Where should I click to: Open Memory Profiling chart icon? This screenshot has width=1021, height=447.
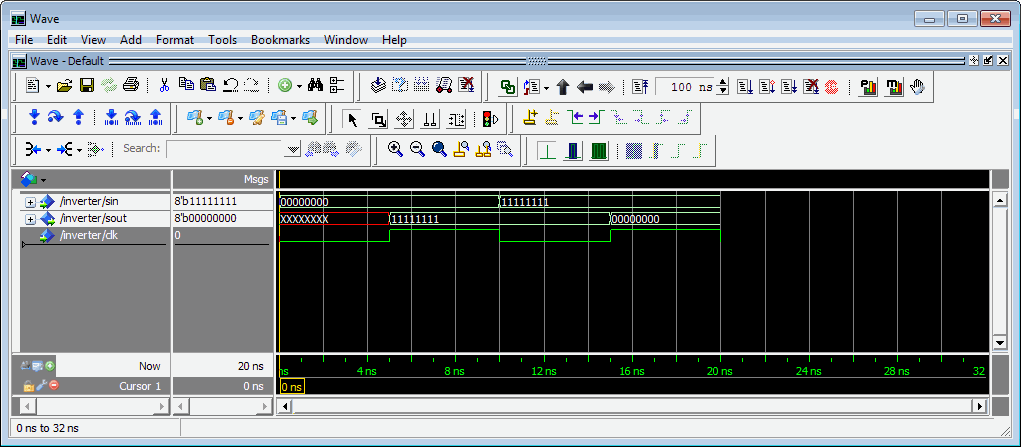point(895,87)
